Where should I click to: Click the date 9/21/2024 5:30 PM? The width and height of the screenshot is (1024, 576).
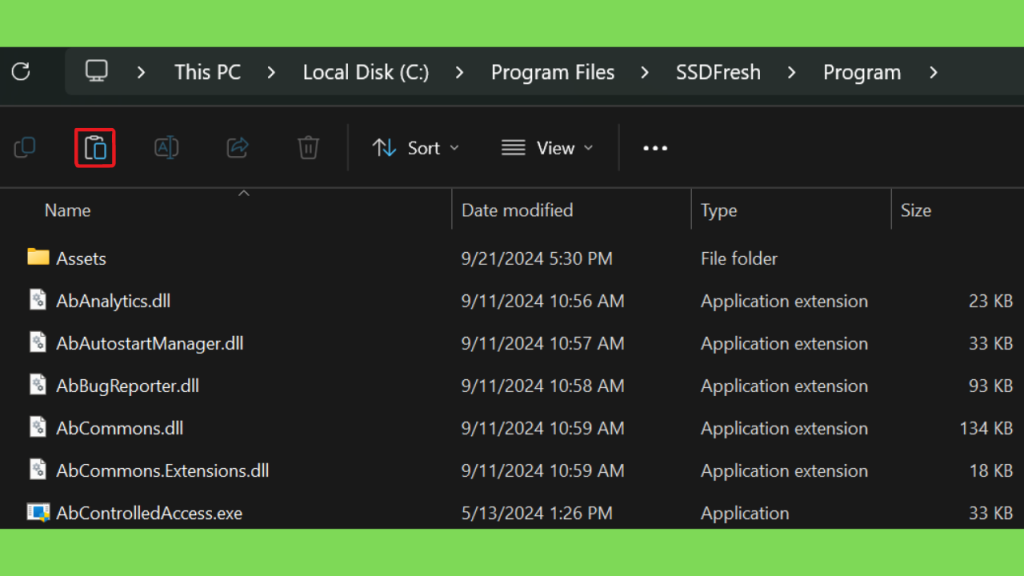(x=537, y=259)
